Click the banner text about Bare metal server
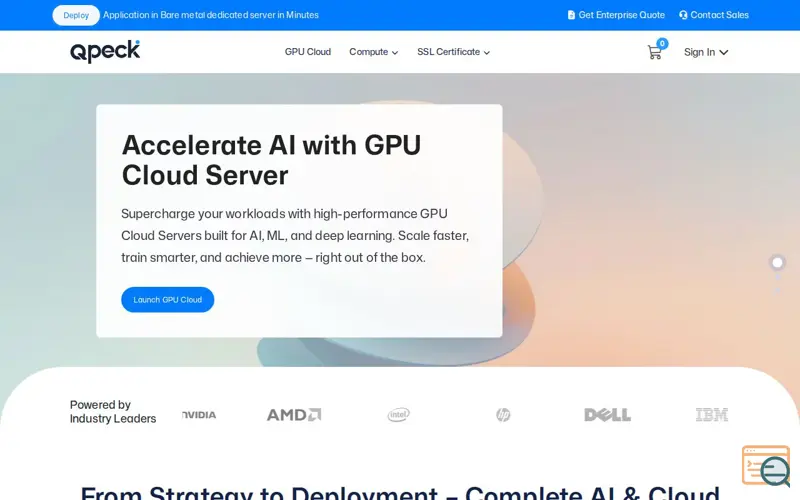The height and width of the screenshot is (500, 800). [x=211, y=15]
